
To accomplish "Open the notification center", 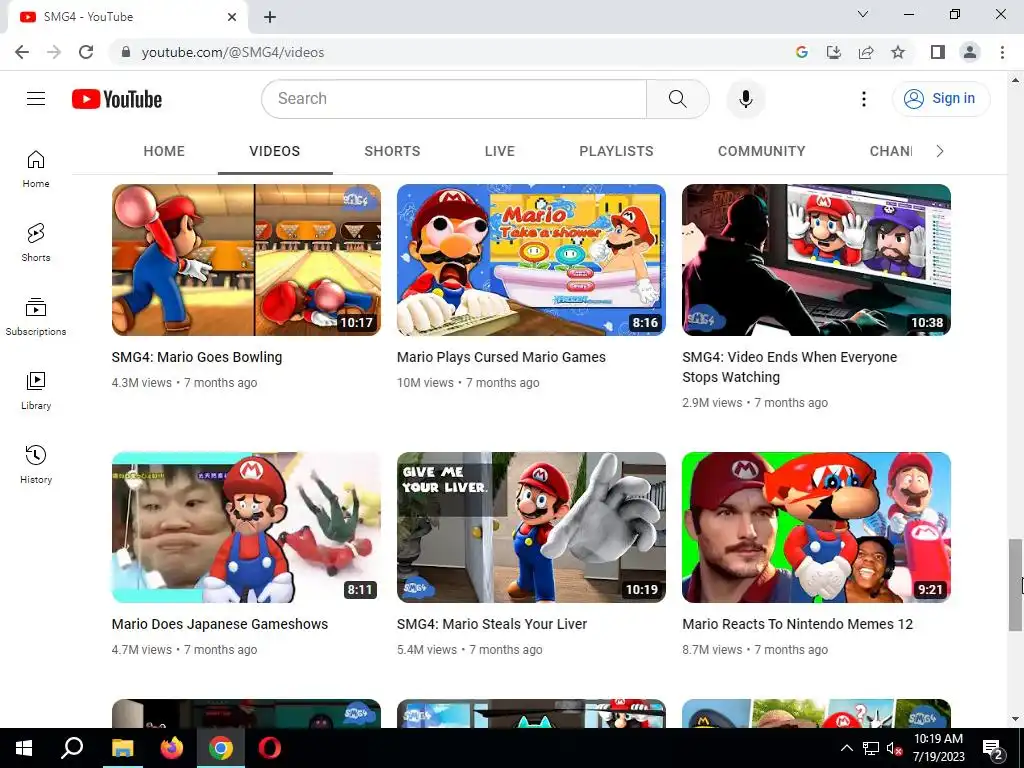I will 992,748.
